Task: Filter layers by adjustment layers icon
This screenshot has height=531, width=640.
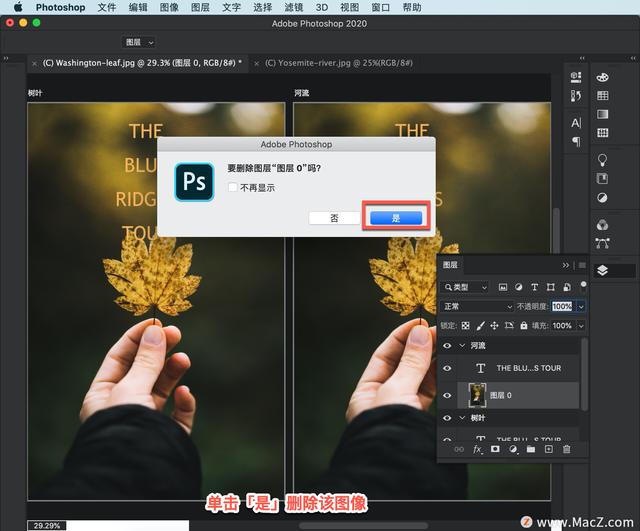Action: [x=518, y=287]
